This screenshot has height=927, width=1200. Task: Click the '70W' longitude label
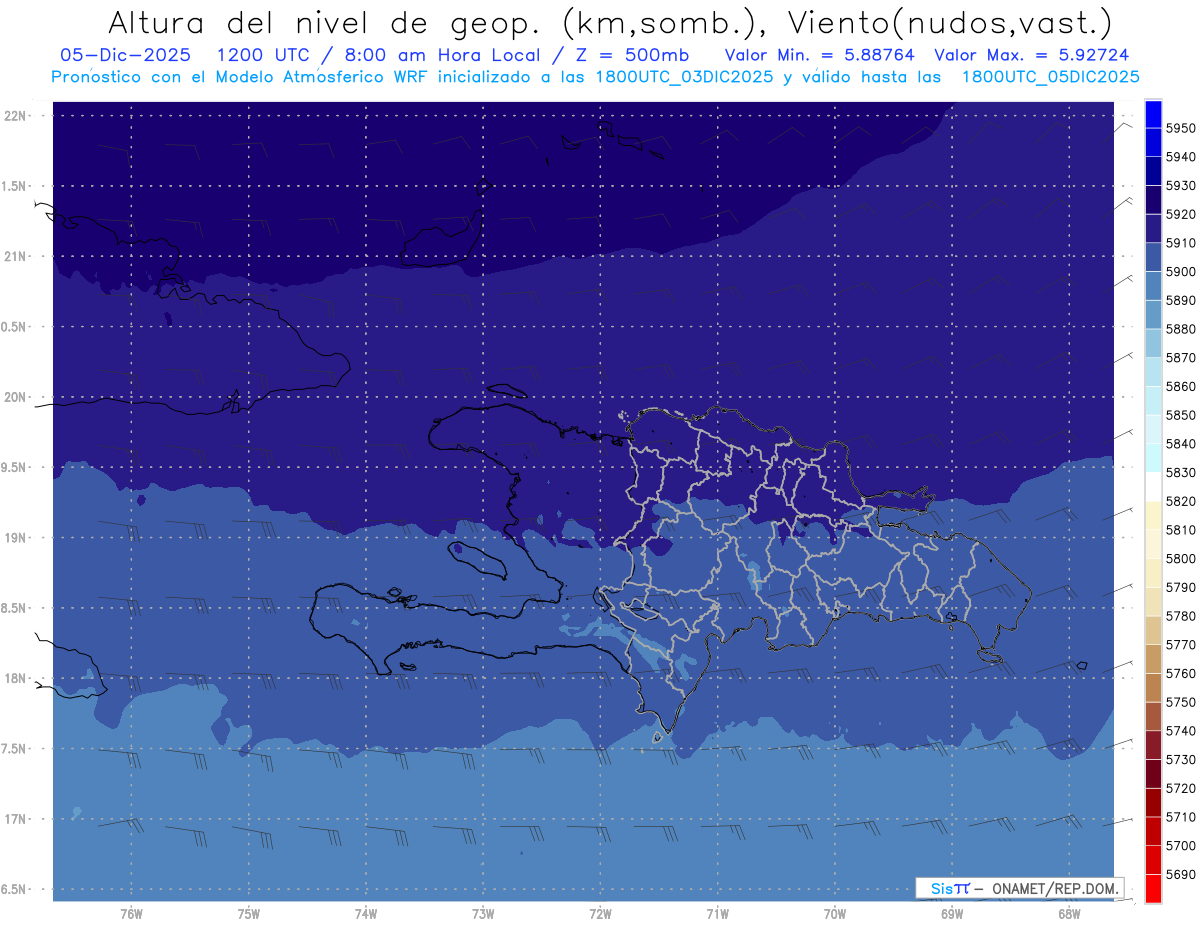[835, 914]
